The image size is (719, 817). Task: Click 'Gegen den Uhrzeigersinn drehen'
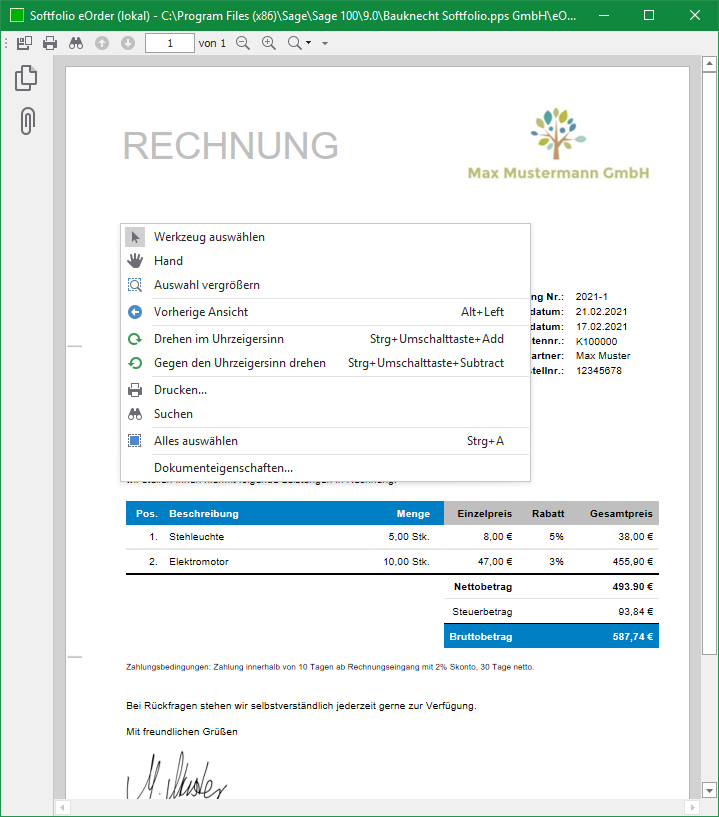239,363
